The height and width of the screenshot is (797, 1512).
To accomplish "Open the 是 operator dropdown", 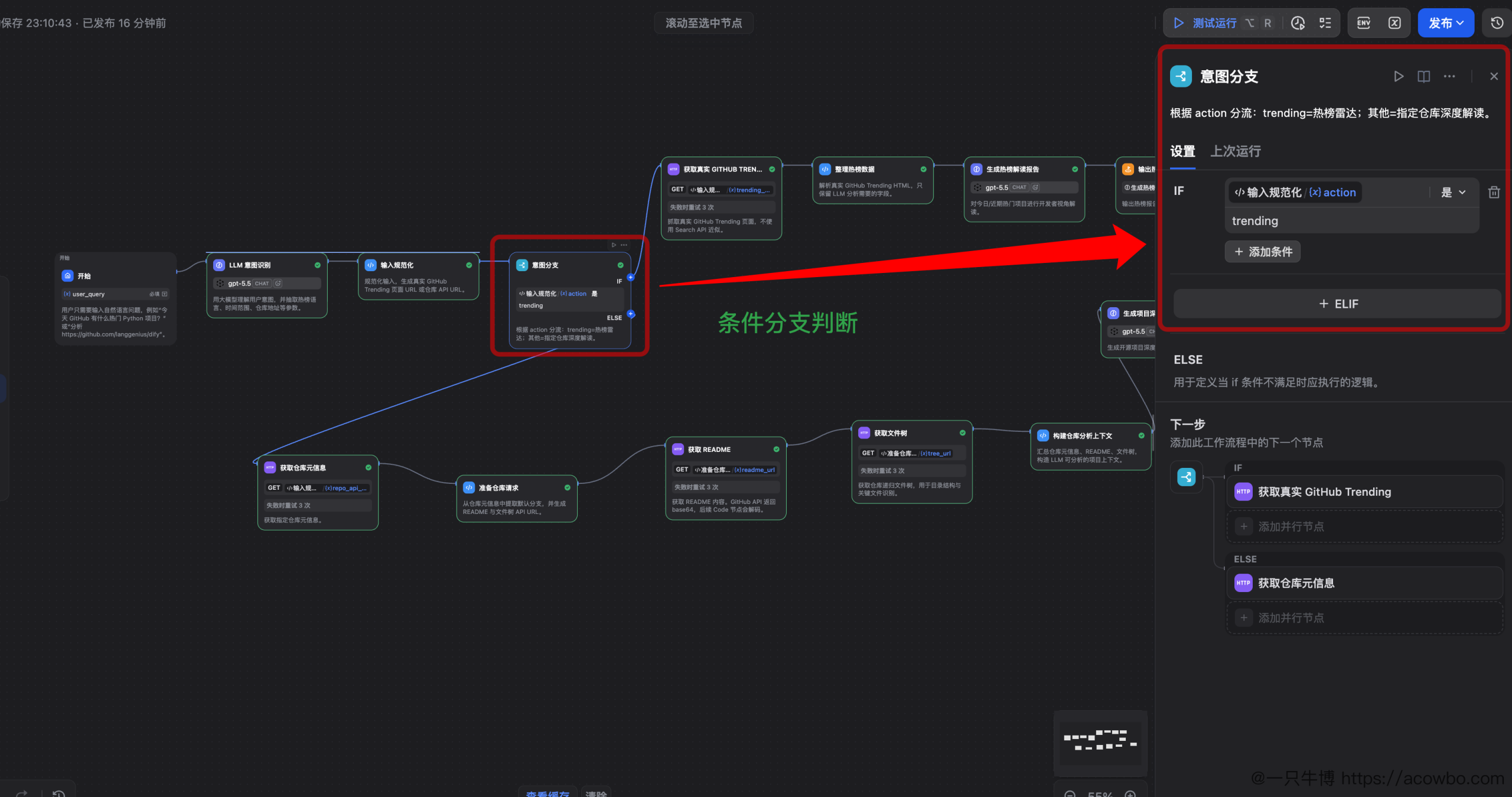I will [x=1454, y=192].
